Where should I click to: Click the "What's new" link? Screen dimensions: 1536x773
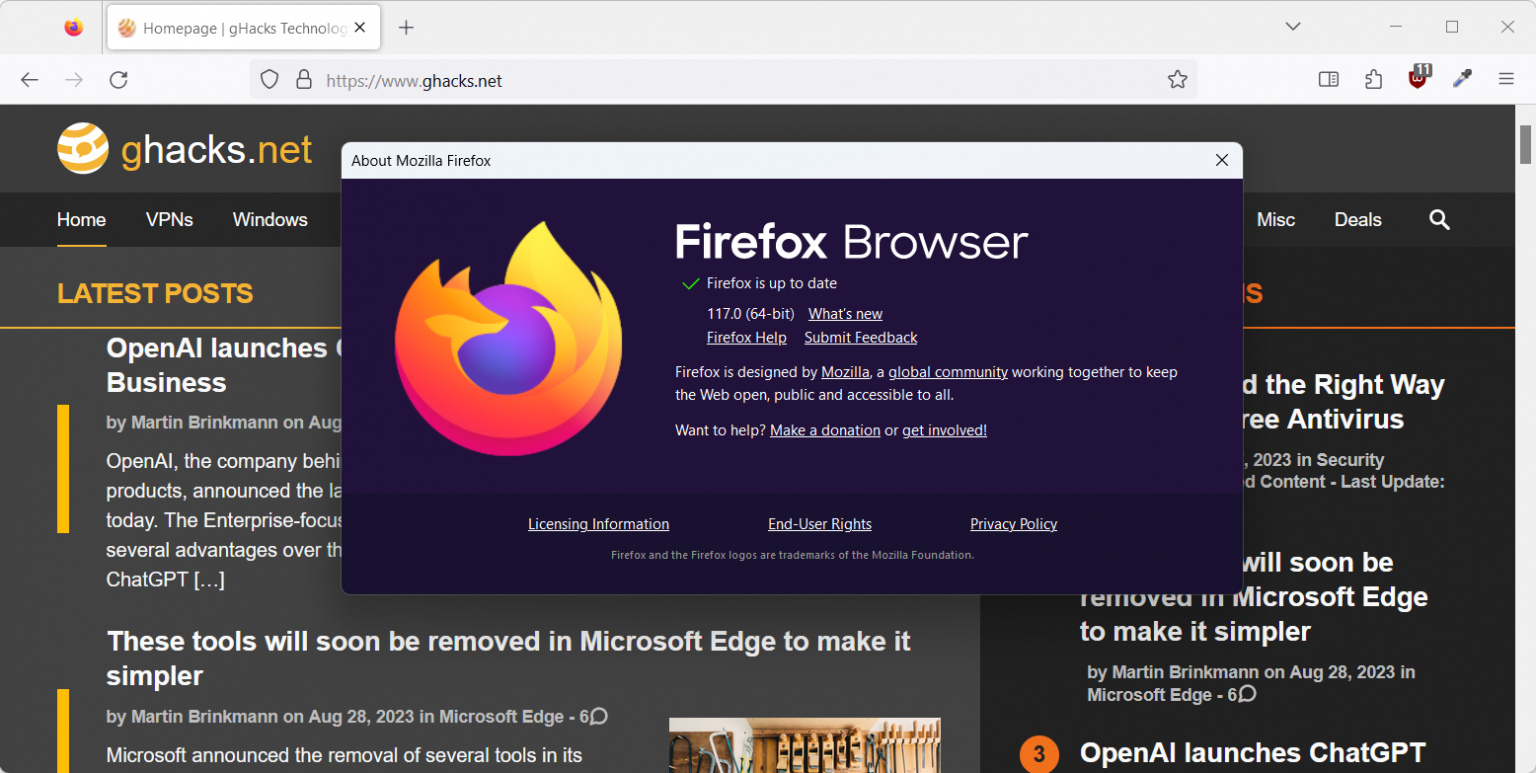pos(845,313)
